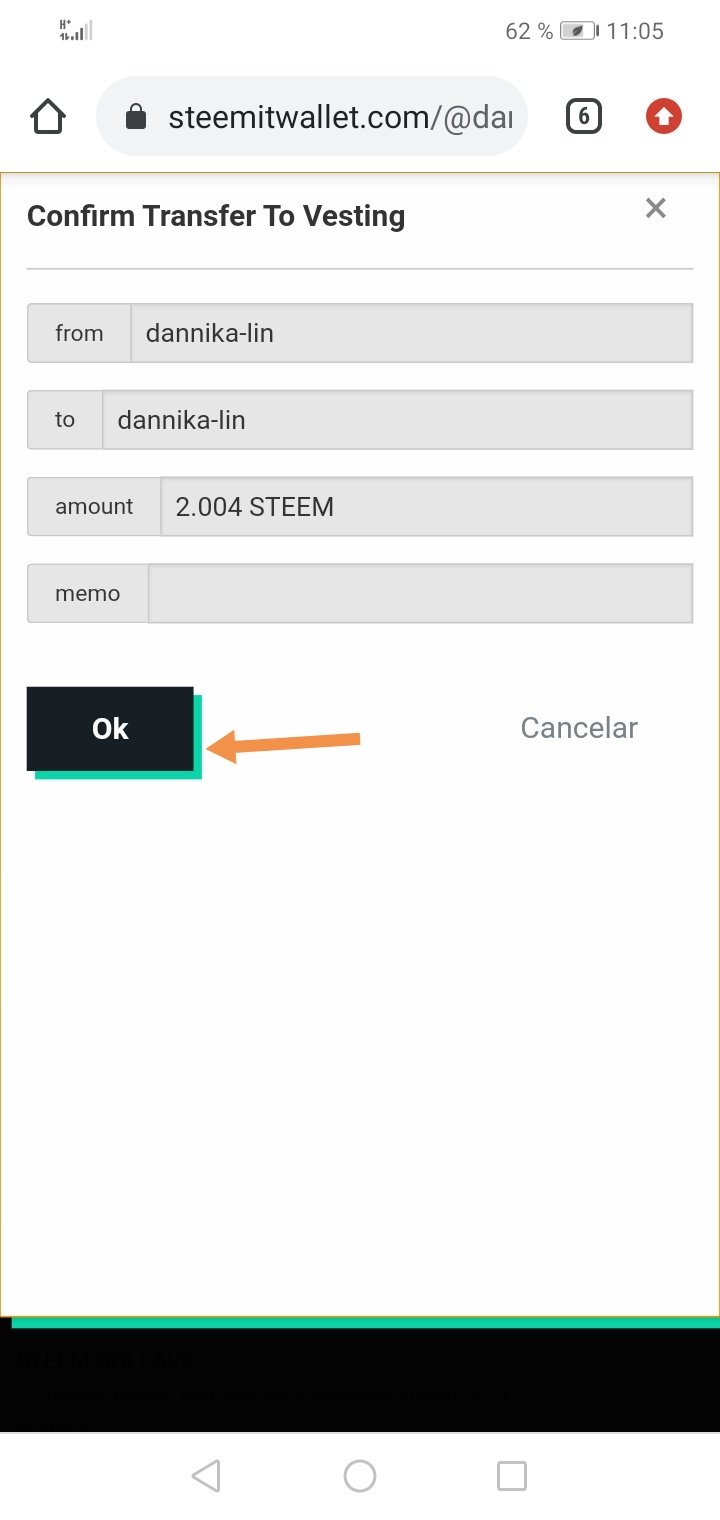This screenshot has width=720, height=1520.
Task: Tap the battery indicator in status bar
Action: pos(578,31)
